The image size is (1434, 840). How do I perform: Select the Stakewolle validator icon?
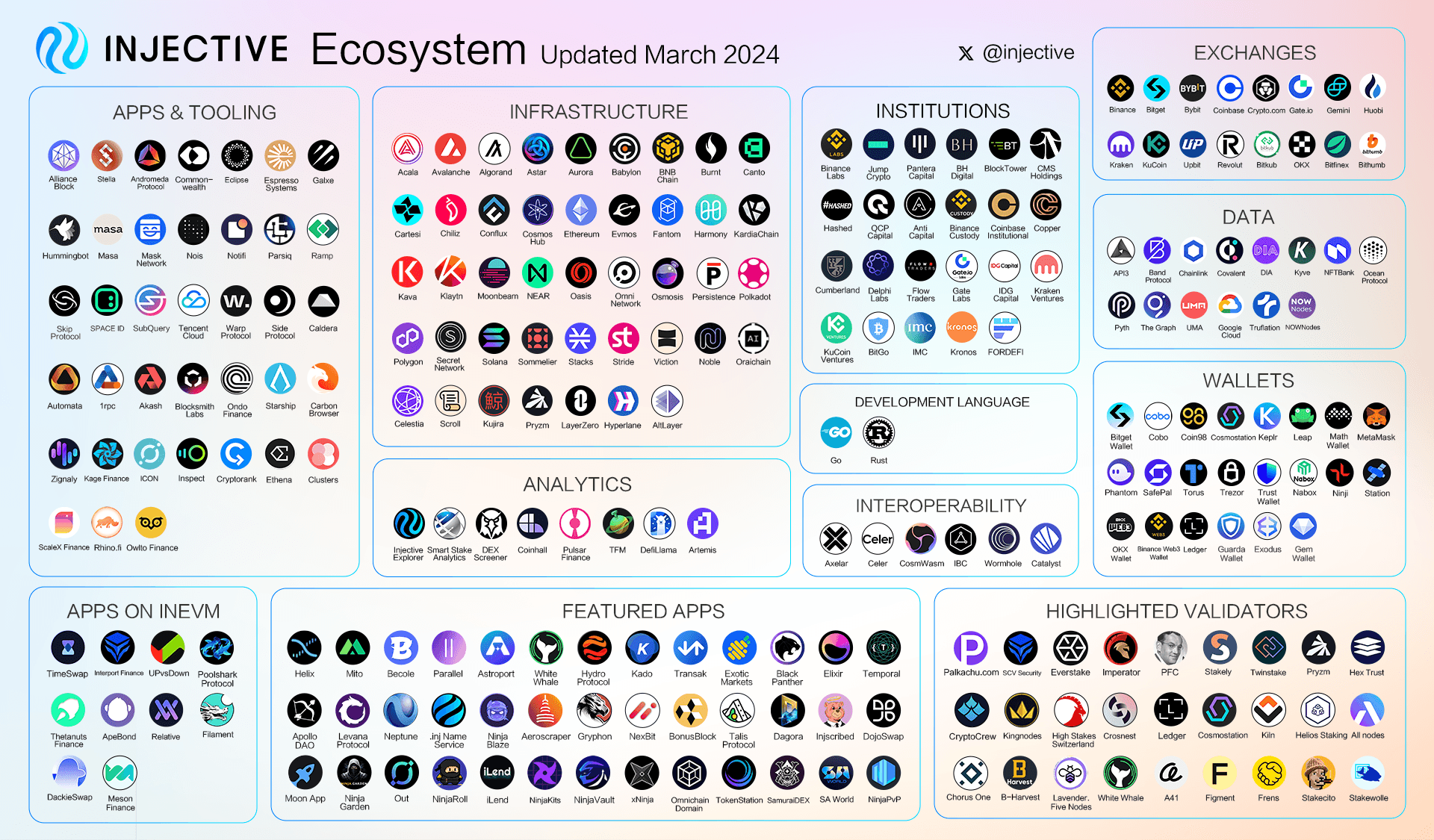(x=1368, y=774)
